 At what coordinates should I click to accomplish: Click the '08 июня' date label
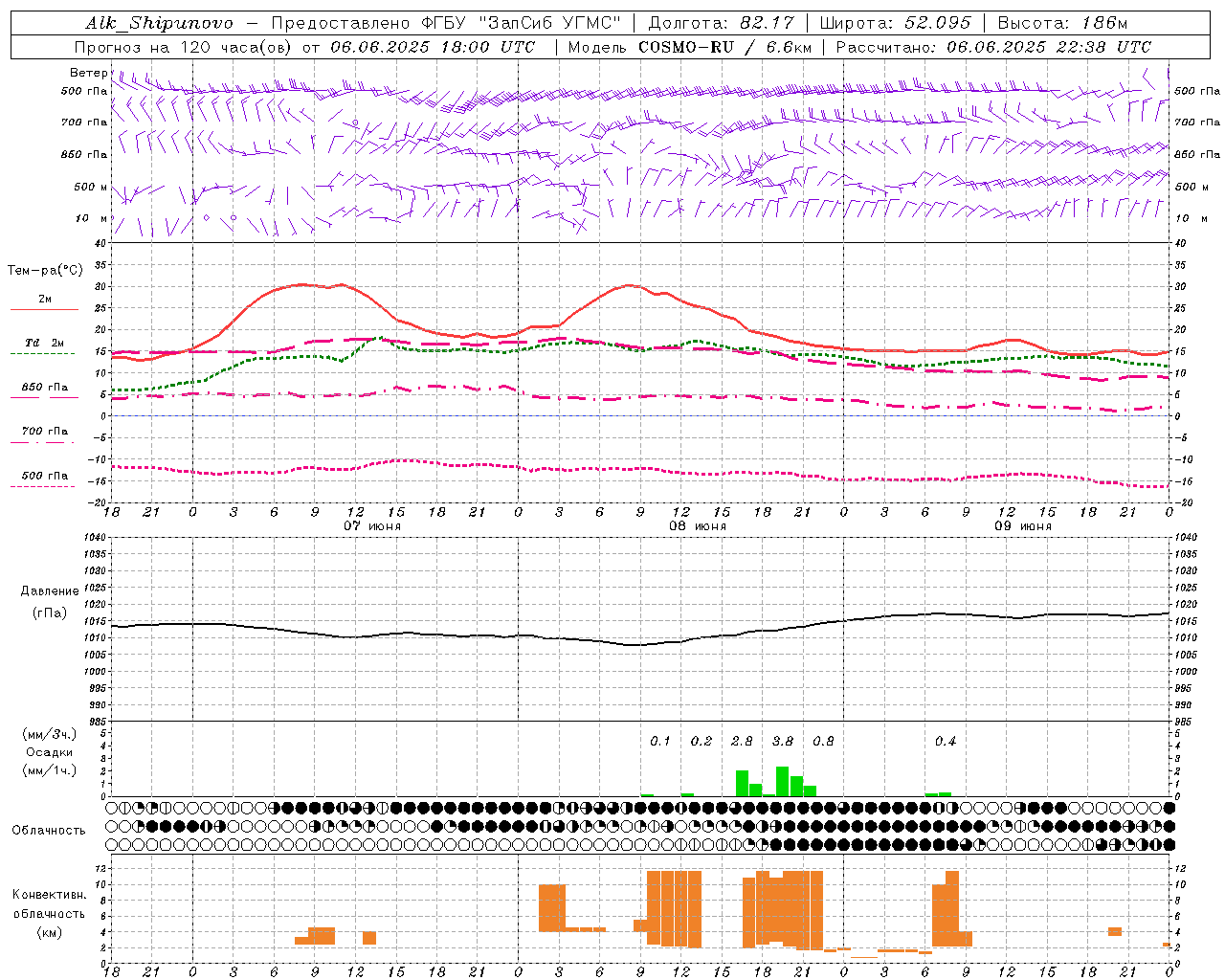[697, 526]
